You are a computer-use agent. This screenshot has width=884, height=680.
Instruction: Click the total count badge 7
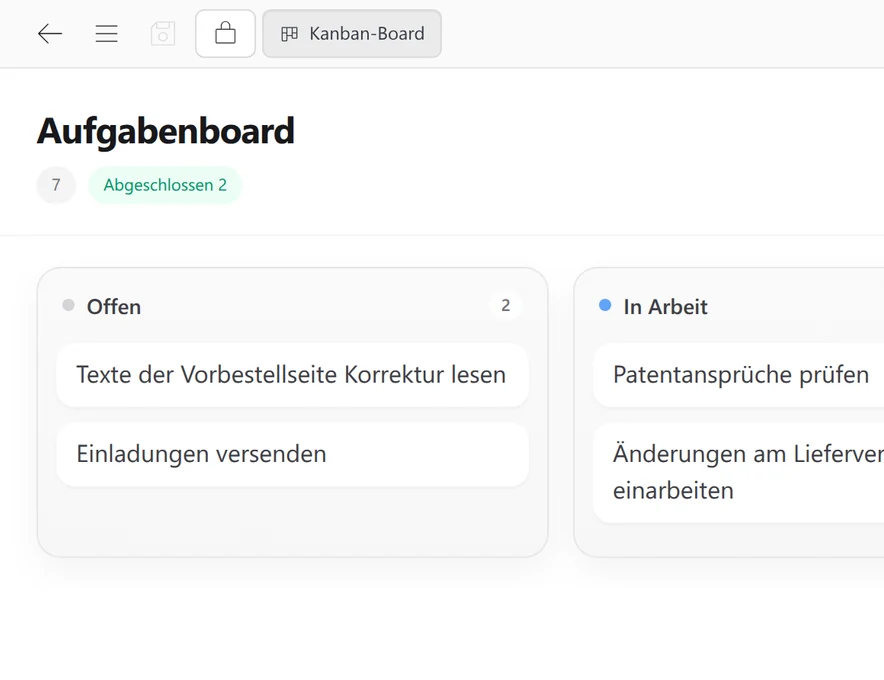[56, 185]
